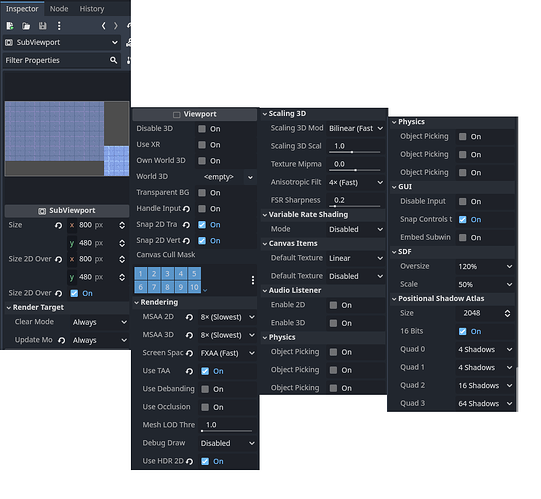Switch to the History tab
The height and width of the screenshot is (499, 541).
[92, 9]
